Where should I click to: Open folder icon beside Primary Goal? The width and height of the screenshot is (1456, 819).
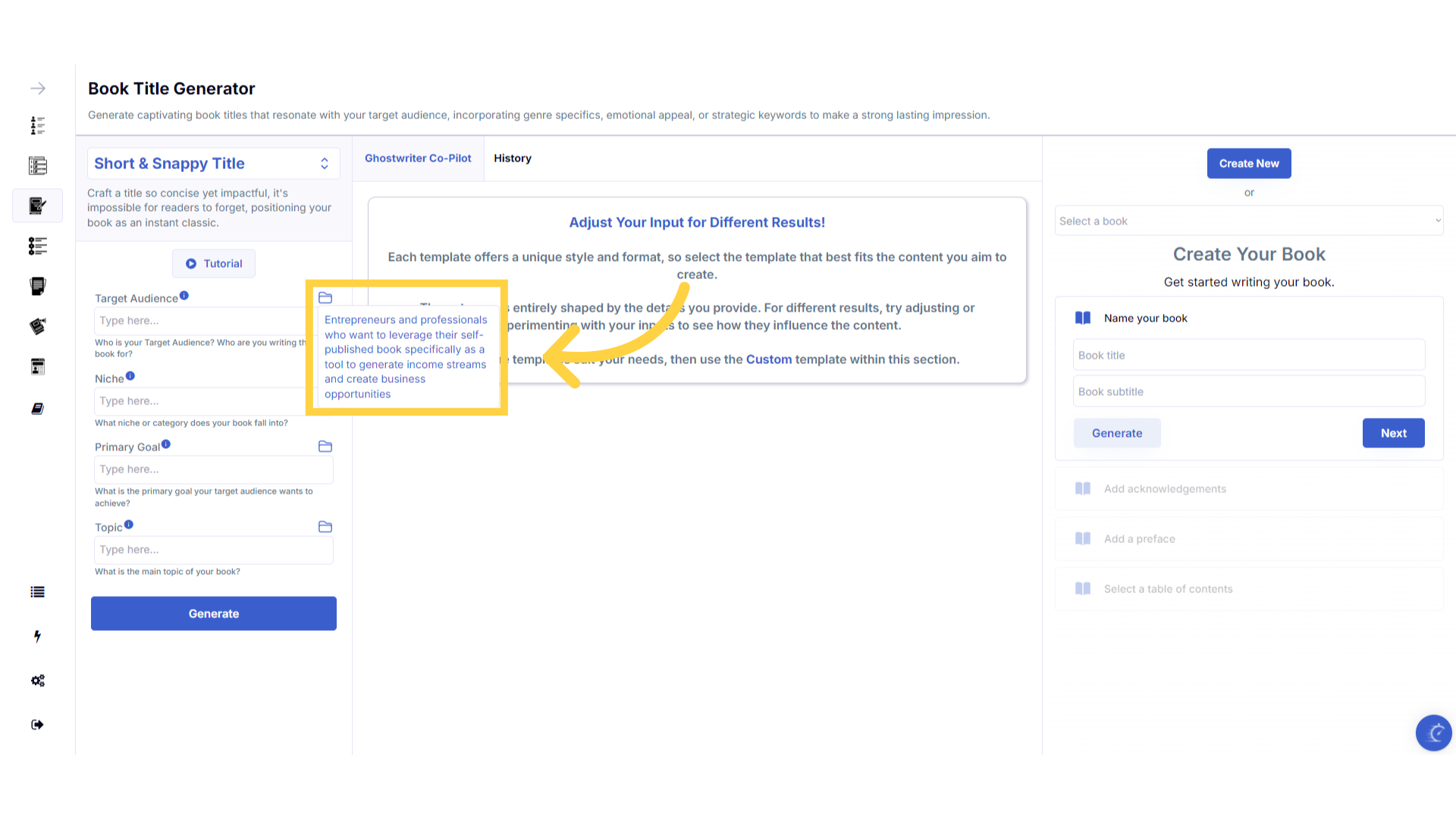click(325, 447)
